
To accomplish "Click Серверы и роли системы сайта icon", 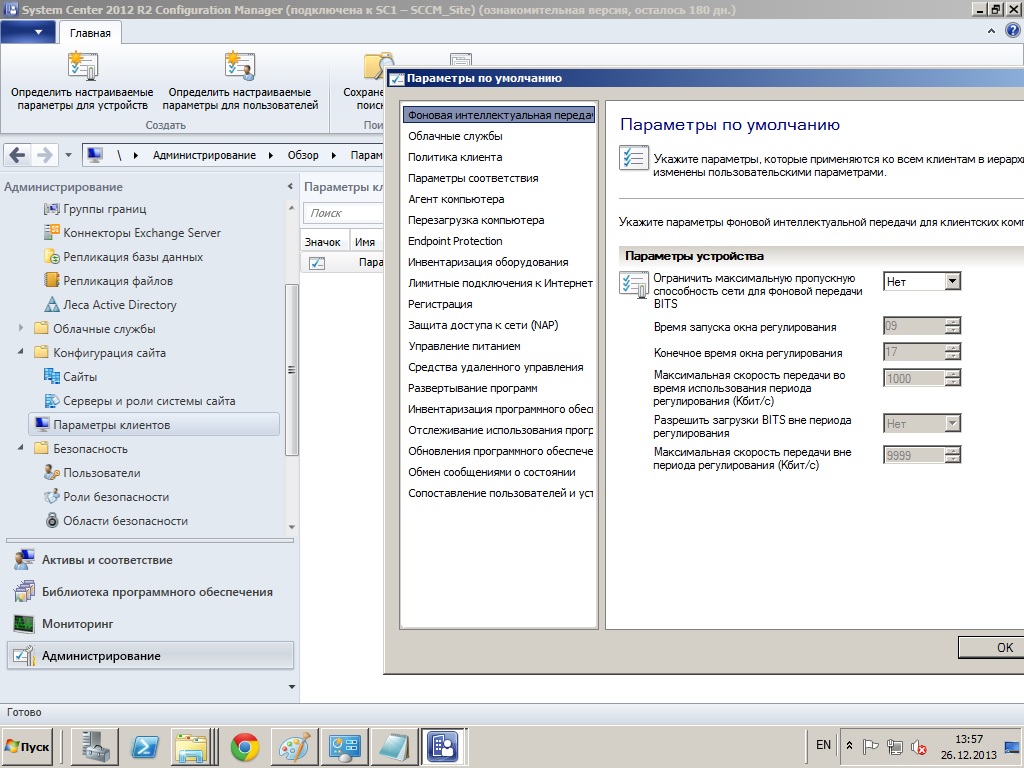I will click(52, 401).
